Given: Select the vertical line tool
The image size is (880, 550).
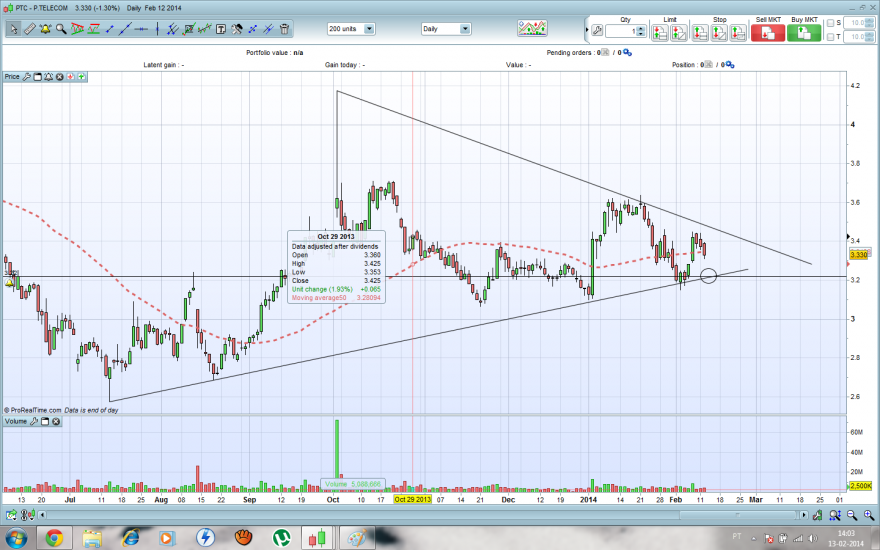Looking at the screenshot, I should pyautogui.click(x=157, y=29).
